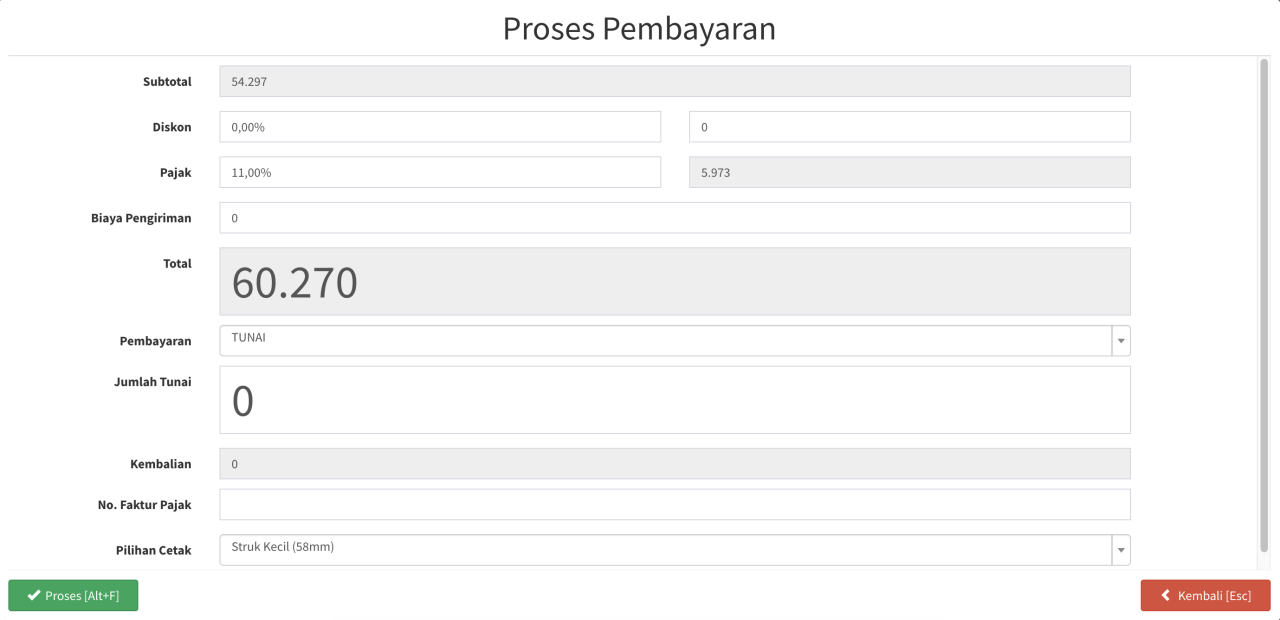Open the Struk Kecil (58mm) print selector

(675, 550)
